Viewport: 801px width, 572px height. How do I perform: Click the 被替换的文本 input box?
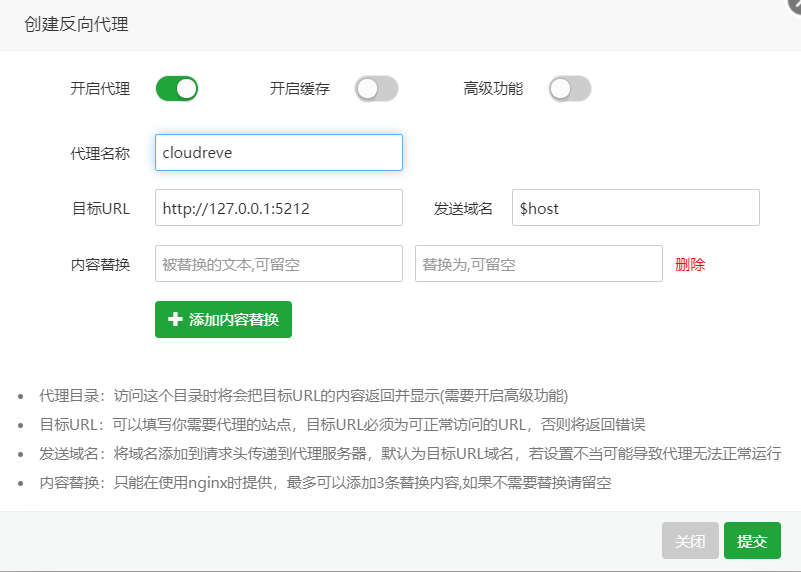279,264
